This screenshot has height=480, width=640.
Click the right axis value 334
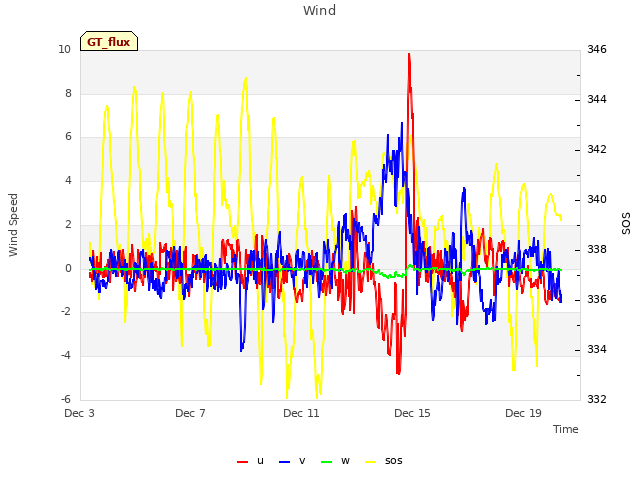tap(597, 349)
